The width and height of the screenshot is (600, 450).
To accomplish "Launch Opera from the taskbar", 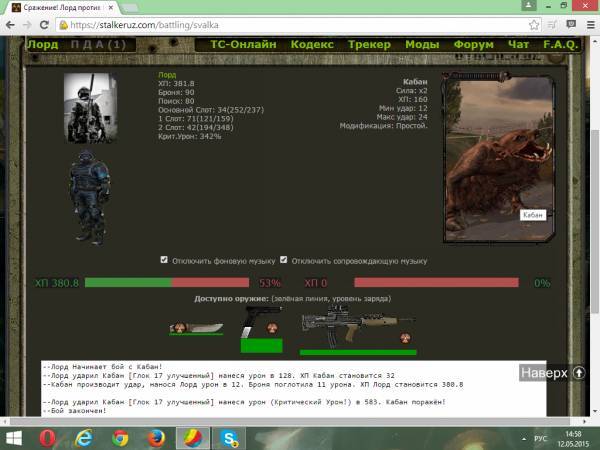I will (47, 437).
